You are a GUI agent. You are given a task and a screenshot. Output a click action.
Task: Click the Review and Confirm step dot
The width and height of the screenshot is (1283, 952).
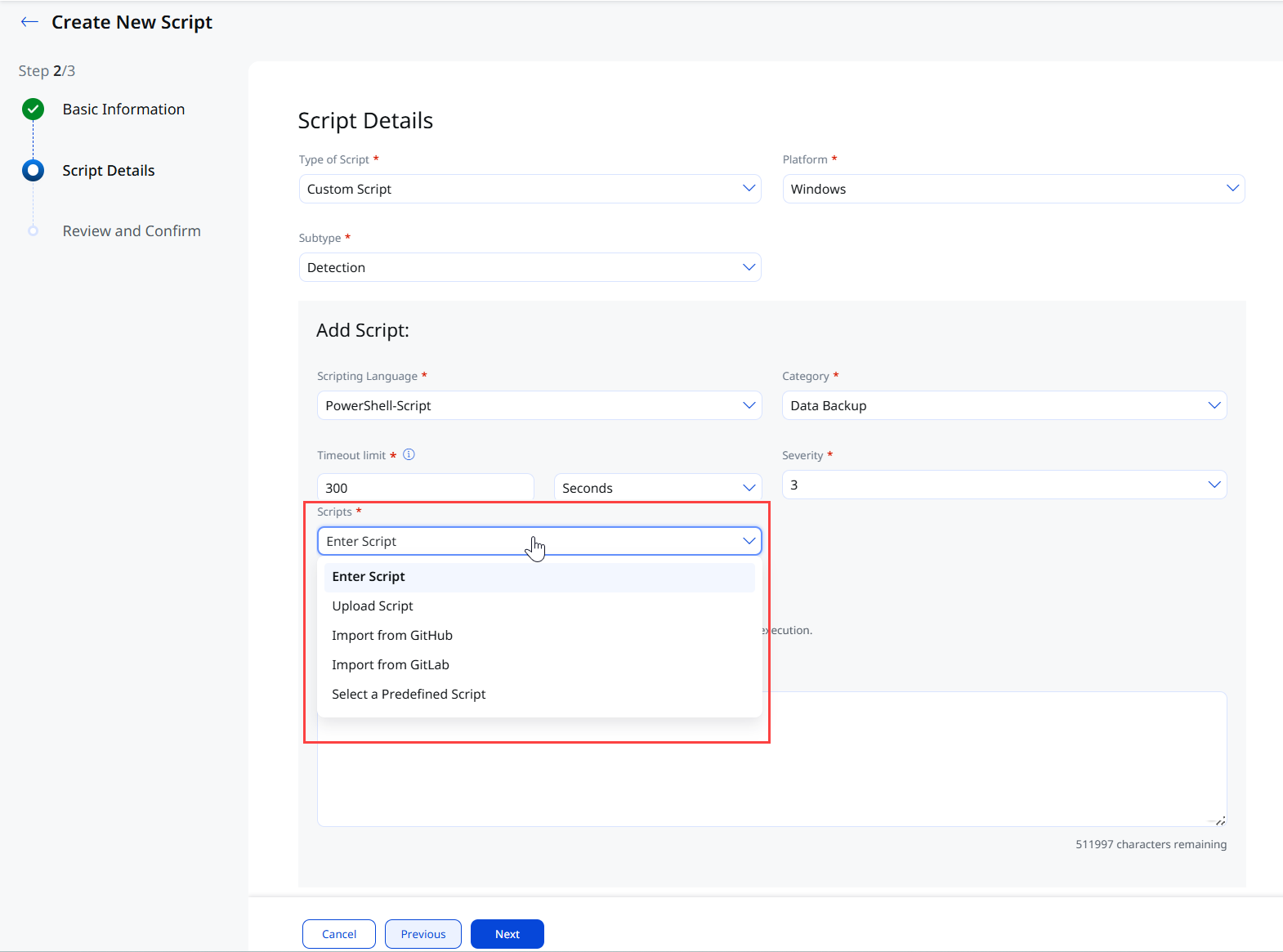[34, 231]
